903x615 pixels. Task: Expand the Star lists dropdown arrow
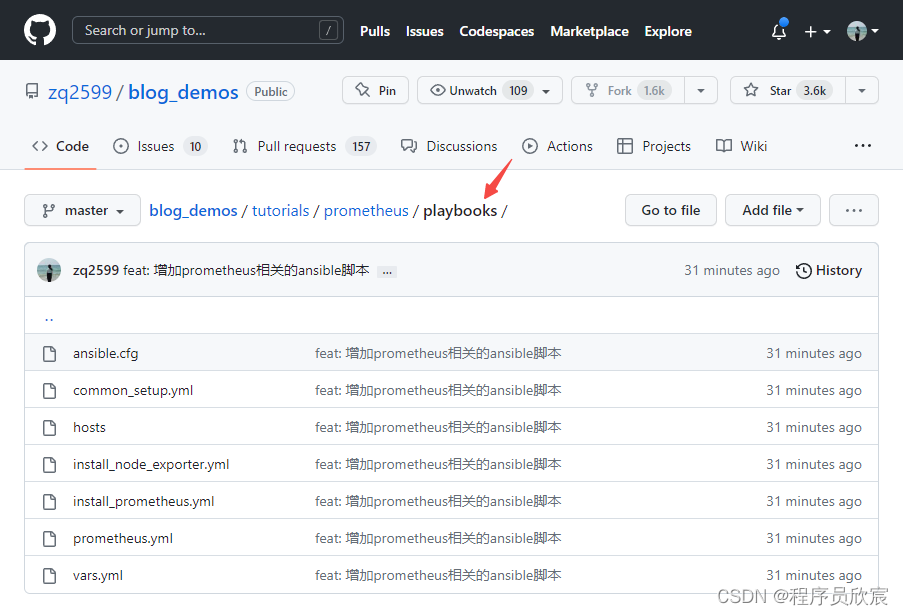coord(862,90)
